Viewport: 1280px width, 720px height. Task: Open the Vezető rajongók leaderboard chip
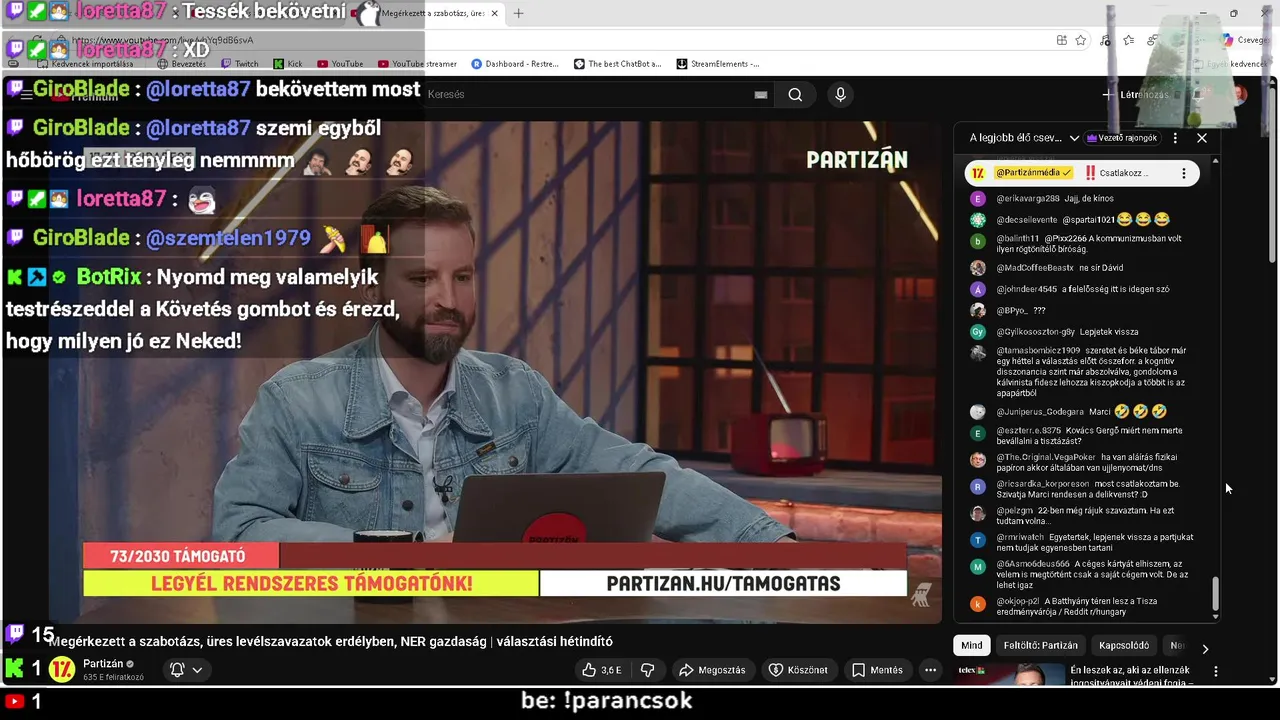coord(1122,138)
